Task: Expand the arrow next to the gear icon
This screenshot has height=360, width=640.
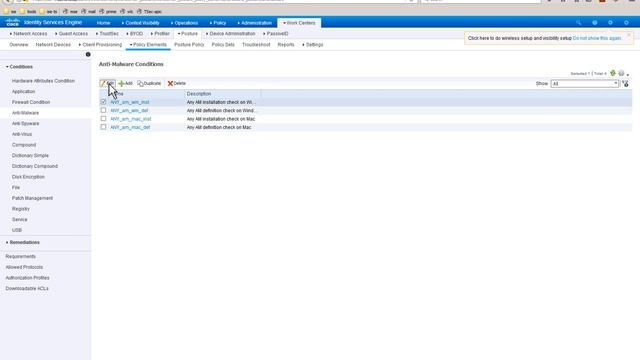Action: tap(628, 74)
